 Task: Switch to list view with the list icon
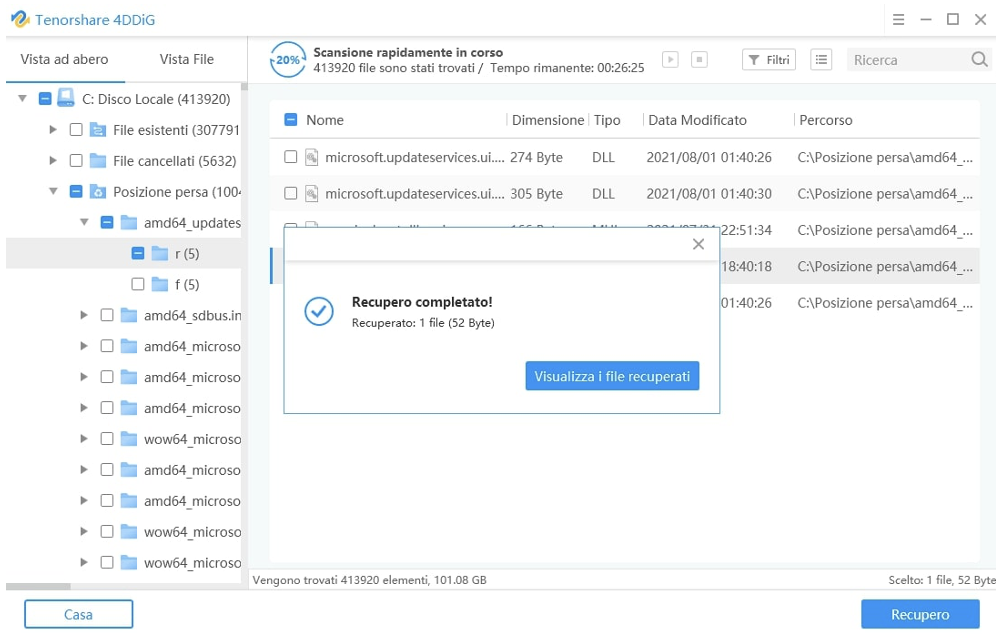pos(821,60)
